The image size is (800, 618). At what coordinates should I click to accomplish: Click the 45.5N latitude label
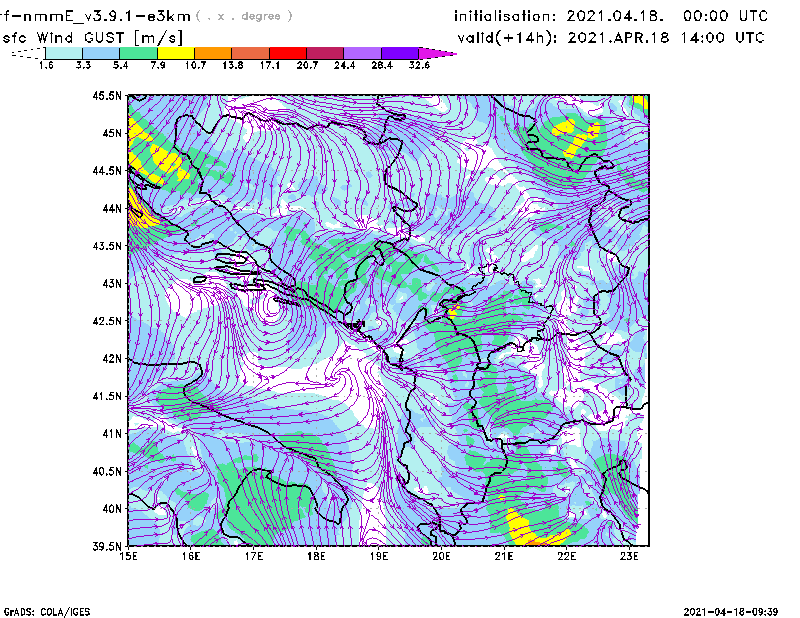coord(107,95)
